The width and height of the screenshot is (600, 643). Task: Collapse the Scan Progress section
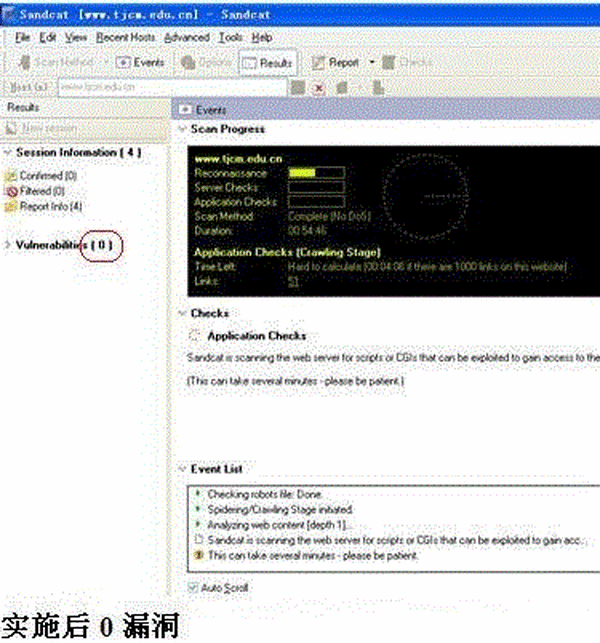182,129
